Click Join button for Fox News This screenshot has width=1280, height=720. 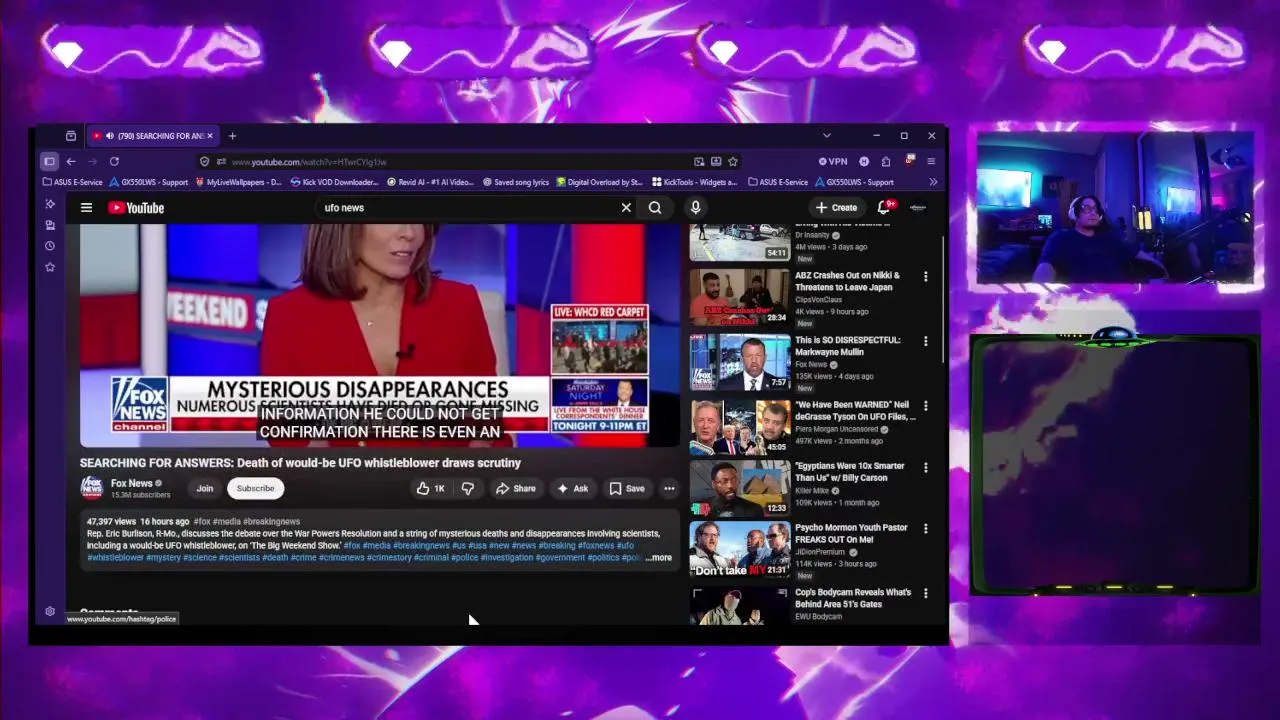[x=205, y=488]
